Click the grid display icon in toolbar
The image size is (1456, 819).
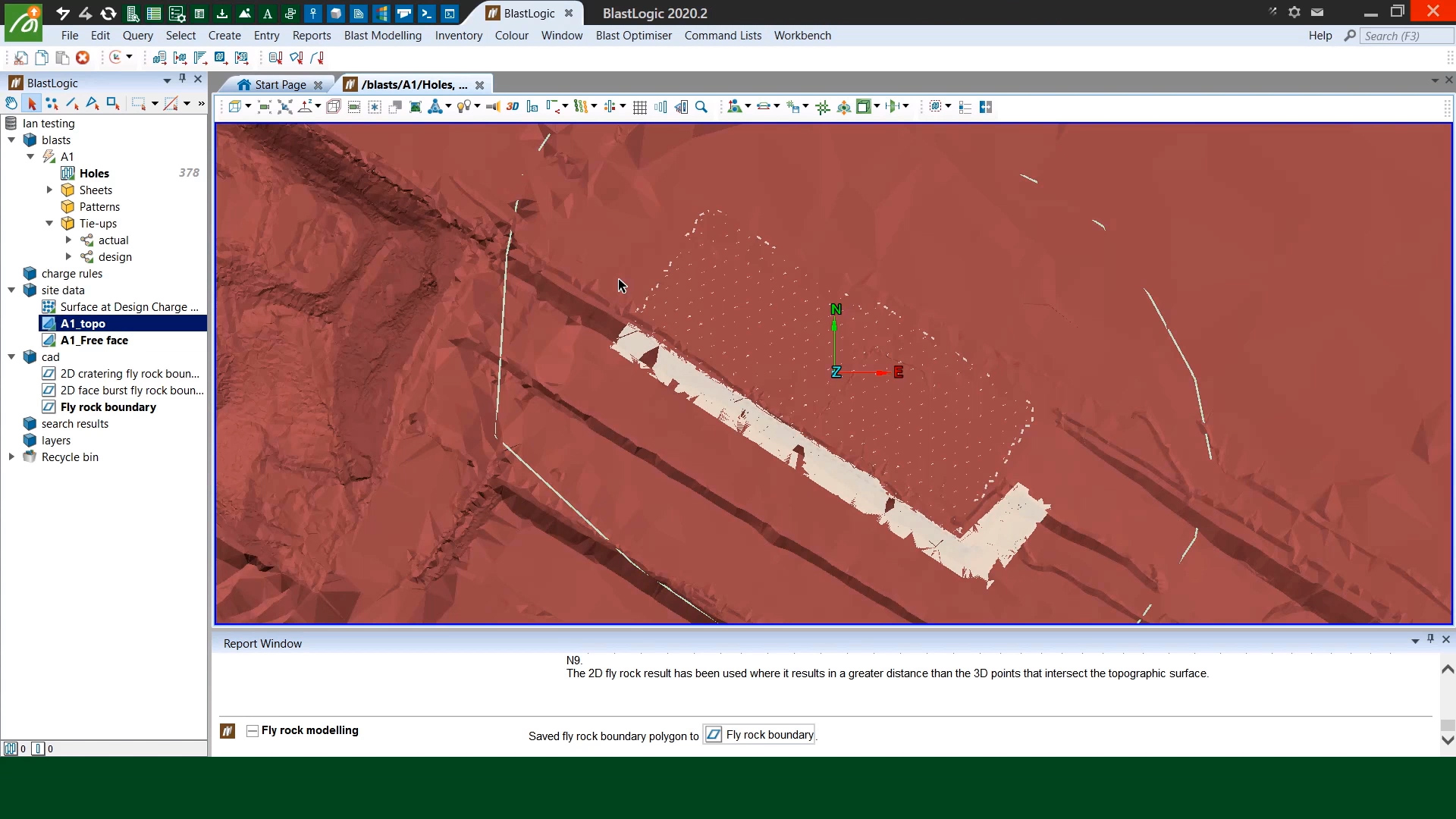(x=639, y=107)
